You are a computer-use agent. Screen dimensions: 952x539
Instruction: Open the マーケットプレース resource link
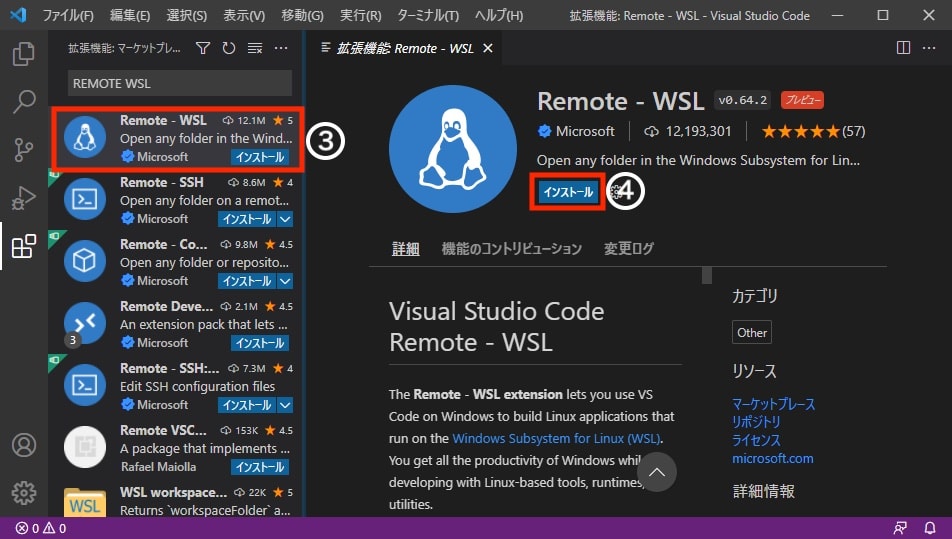point(774,404)
